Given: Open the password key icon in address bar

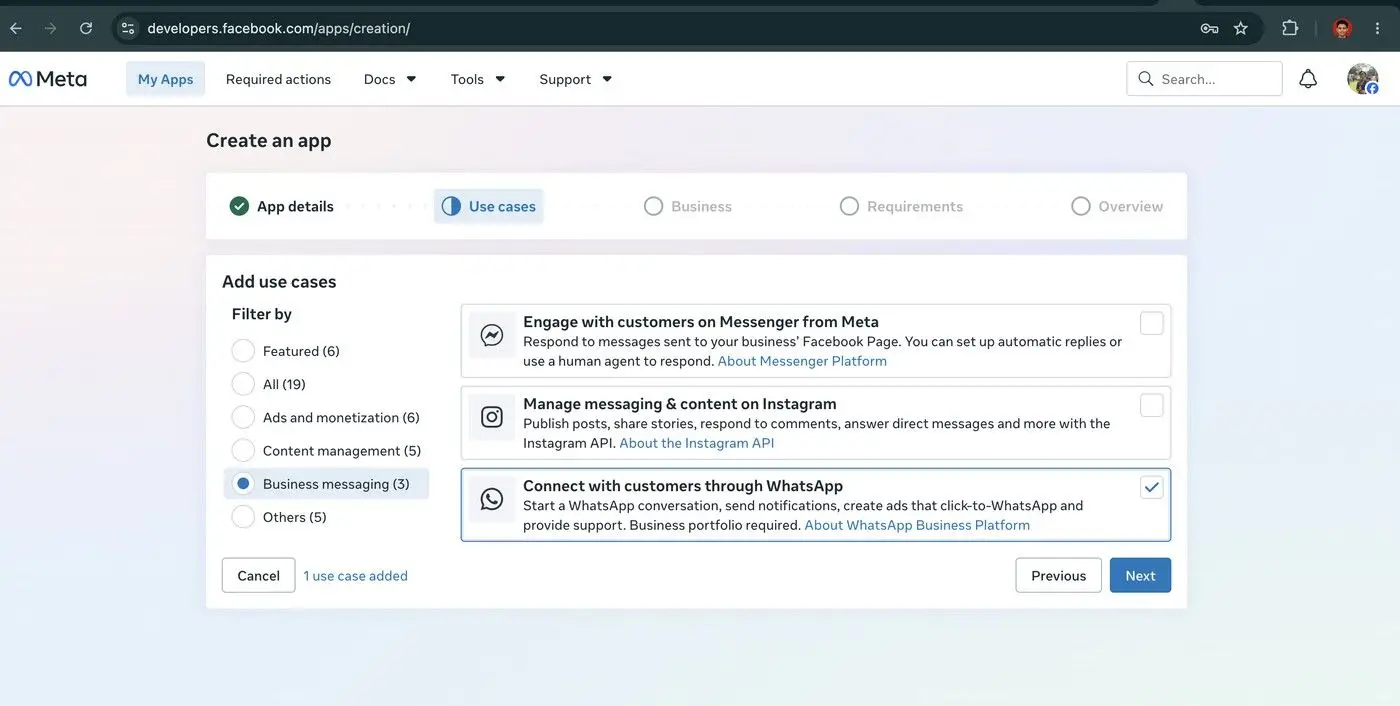Looking at the screenshot, I should (1209, 28).
